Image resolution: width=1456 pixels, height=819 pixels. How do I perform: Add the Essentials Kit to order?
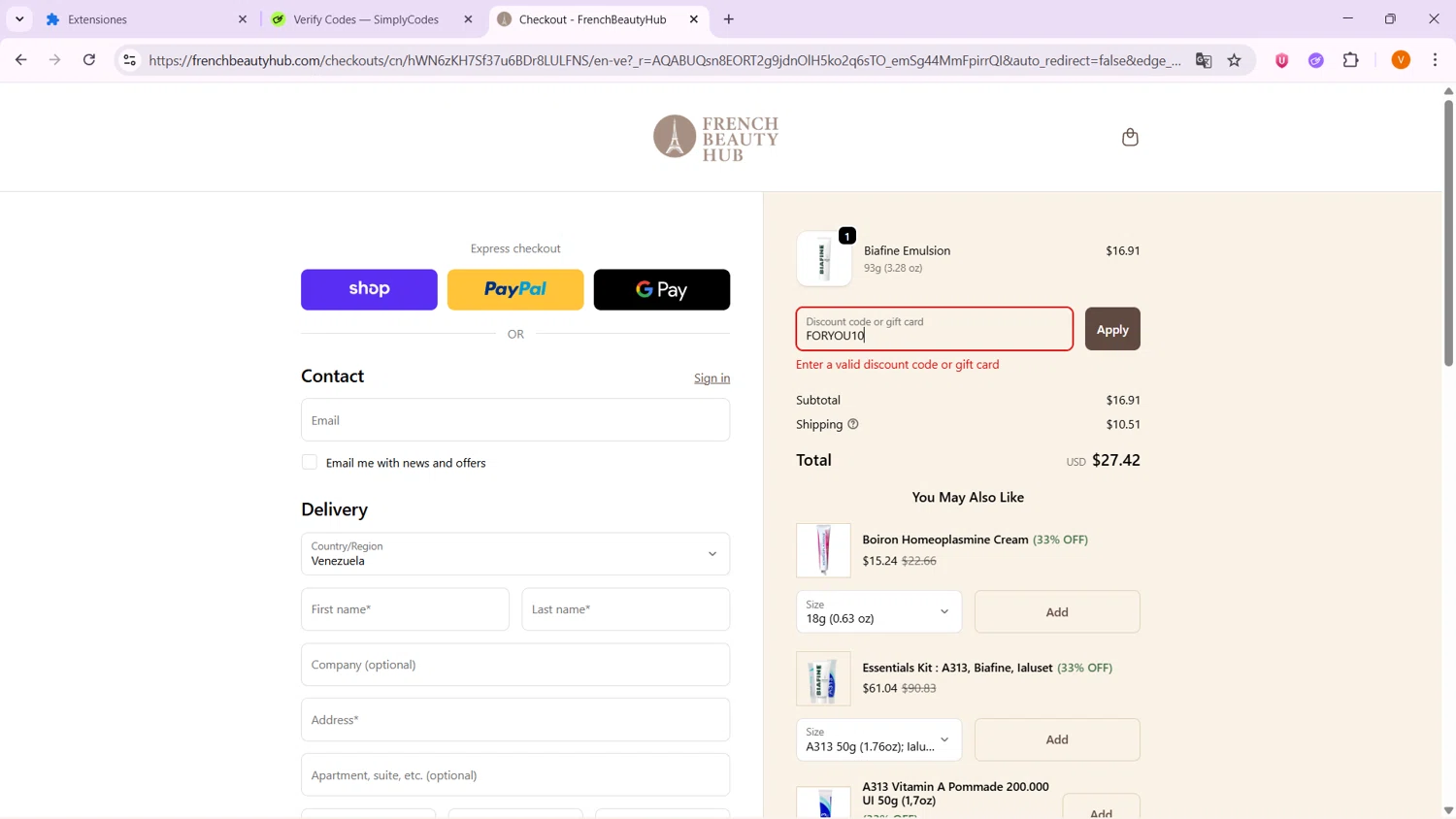tap(1057, 739)
